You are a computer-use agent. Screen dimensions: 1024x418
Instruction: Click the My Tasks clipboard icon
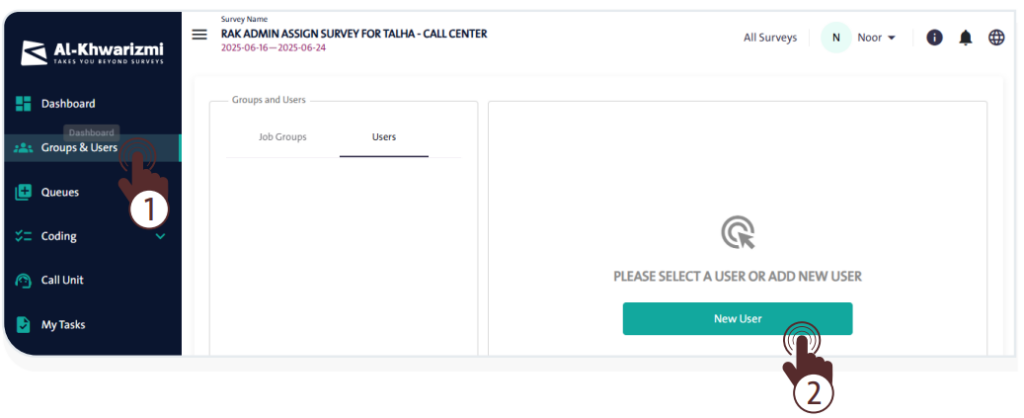click(24, 324)
